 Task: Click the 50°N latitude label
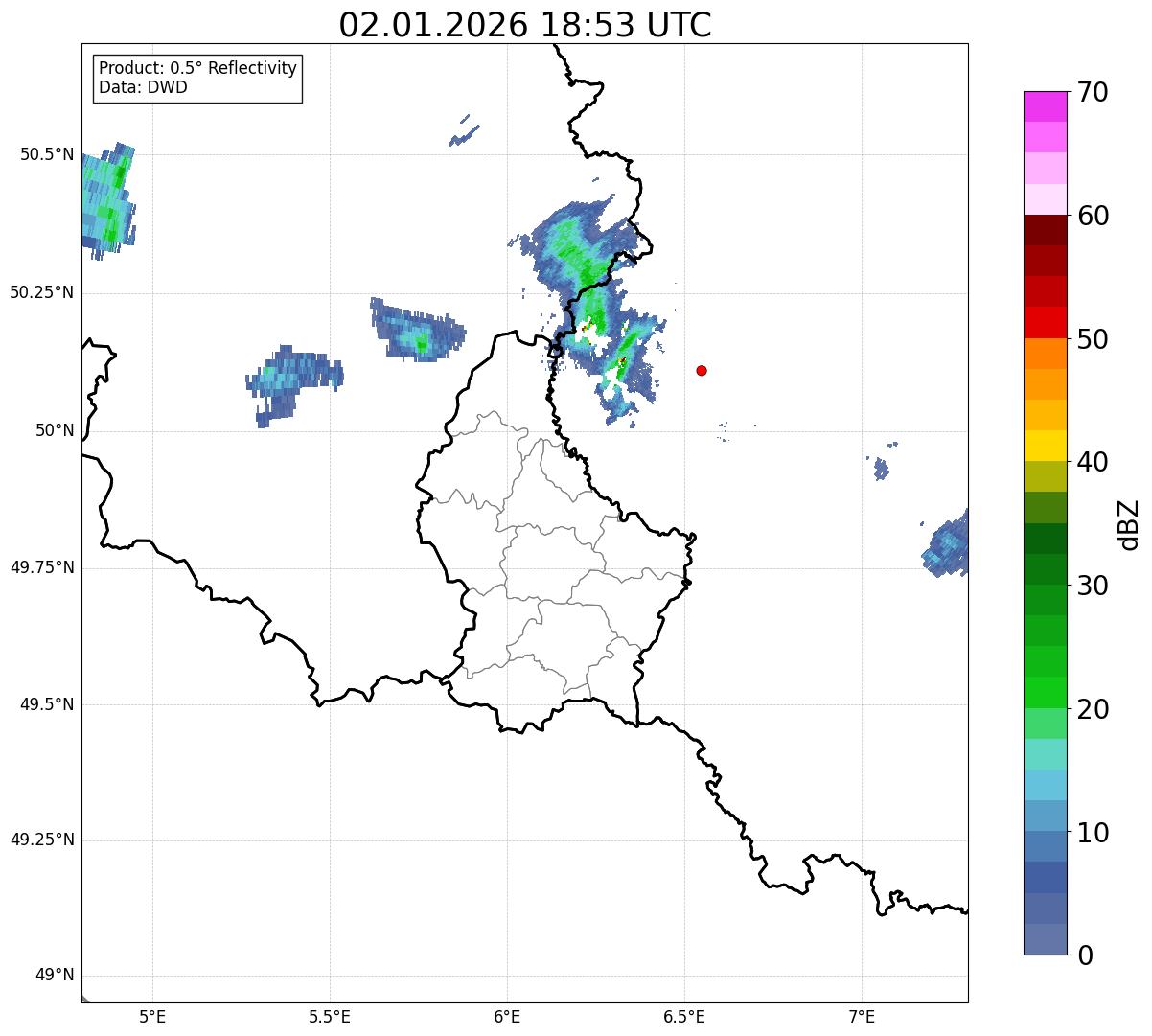point(56,430)
